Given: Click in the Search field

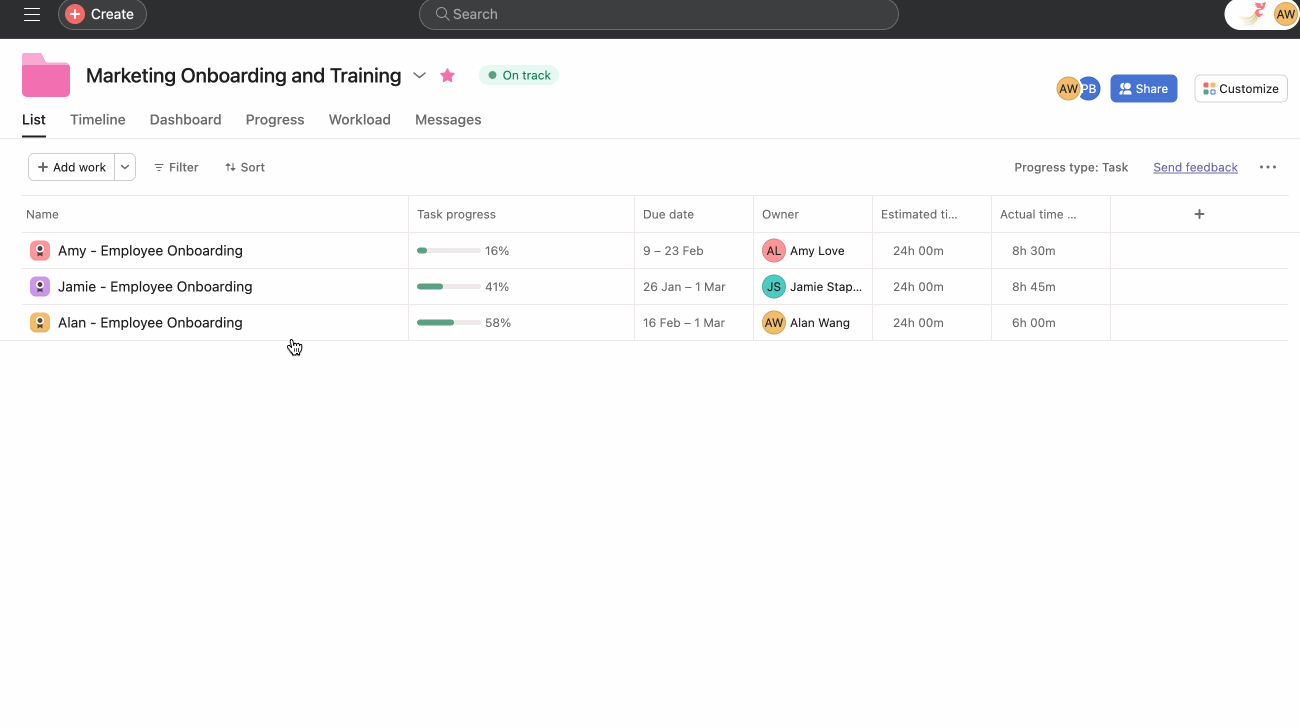Looking at the screenshot, I should click(x=658, y=14).
